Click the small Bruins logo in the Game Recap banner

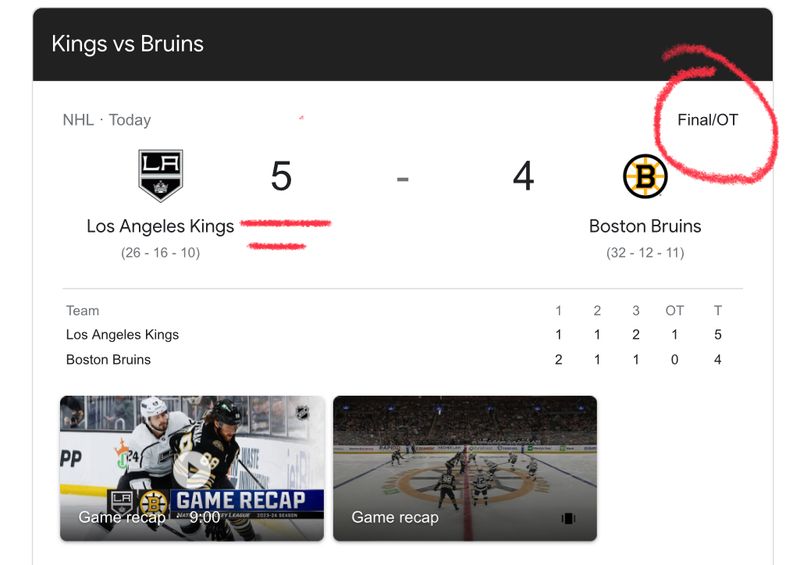(x=153, y=502)
